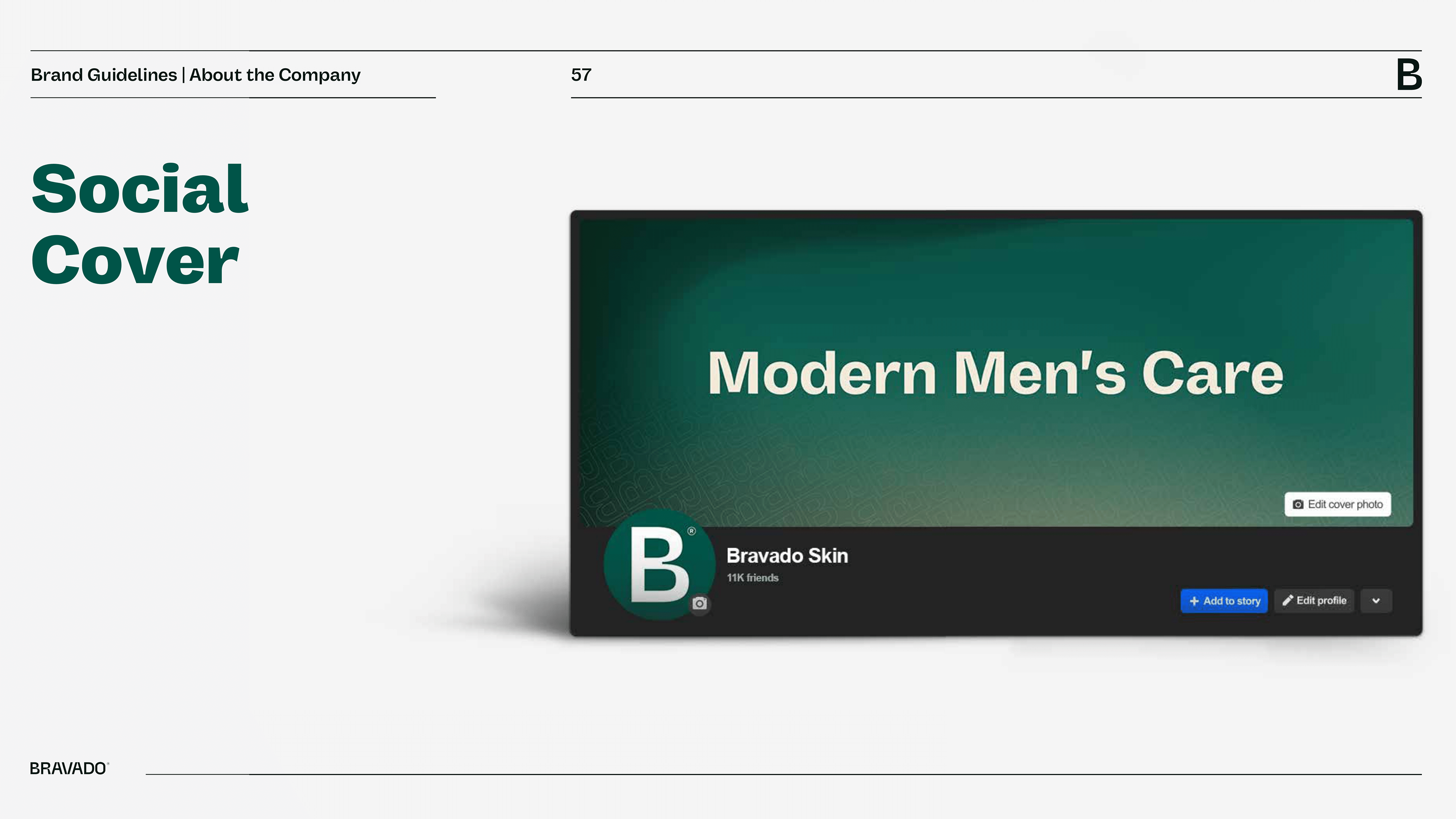Open the 11K friends link
The image size is (1456, 819).
752,577
